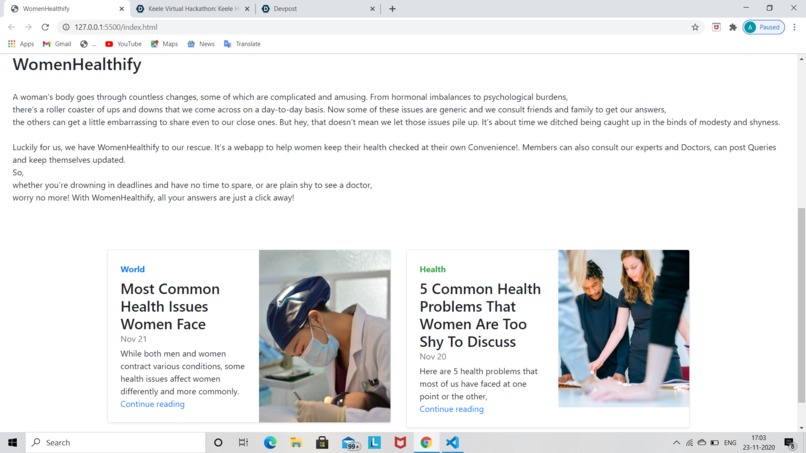Click the browser back arrow

(11, 27)
